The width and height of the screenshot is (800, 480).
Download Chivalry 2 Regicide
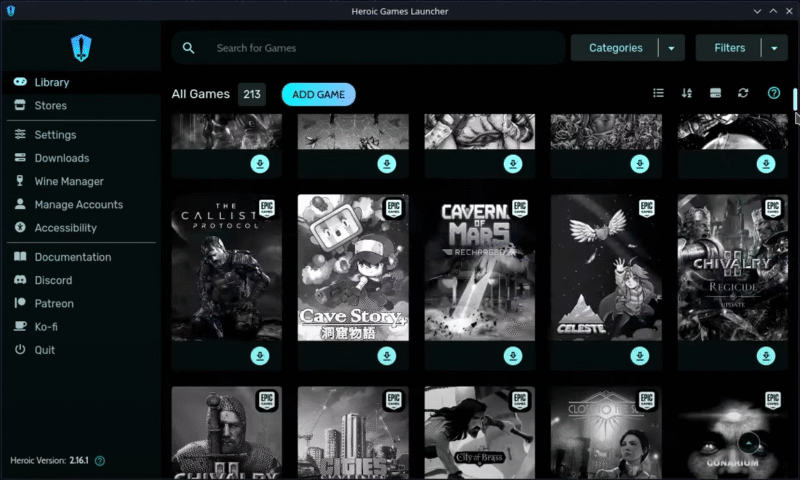coord(766,356)
